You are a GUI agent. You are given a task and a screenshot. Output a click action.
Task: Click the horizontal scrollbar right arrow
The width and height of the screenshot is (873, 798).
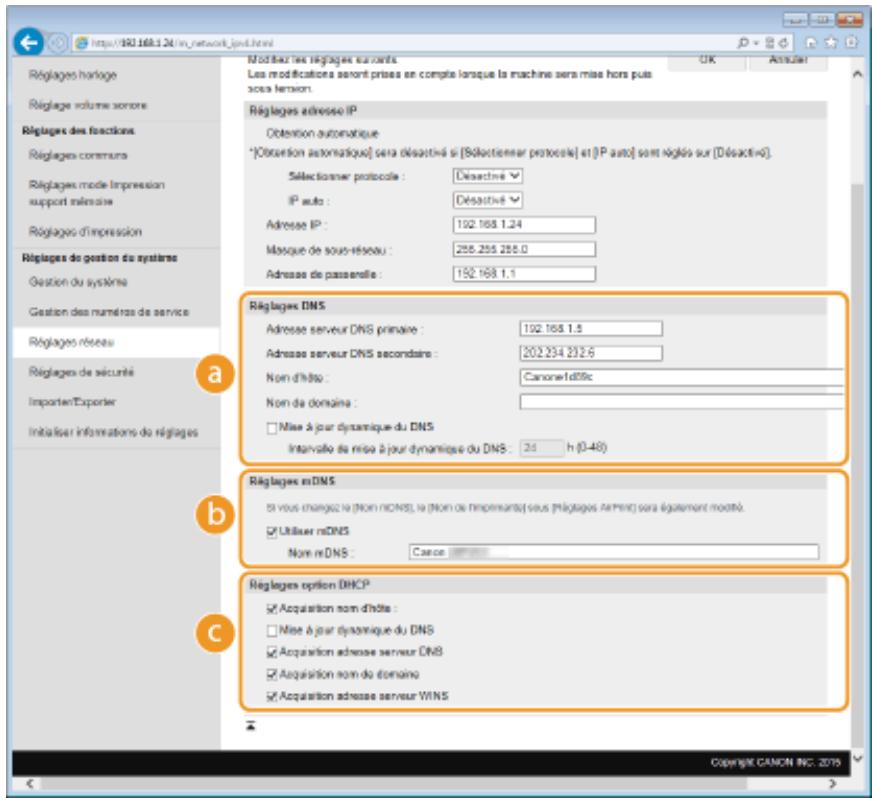833,784
